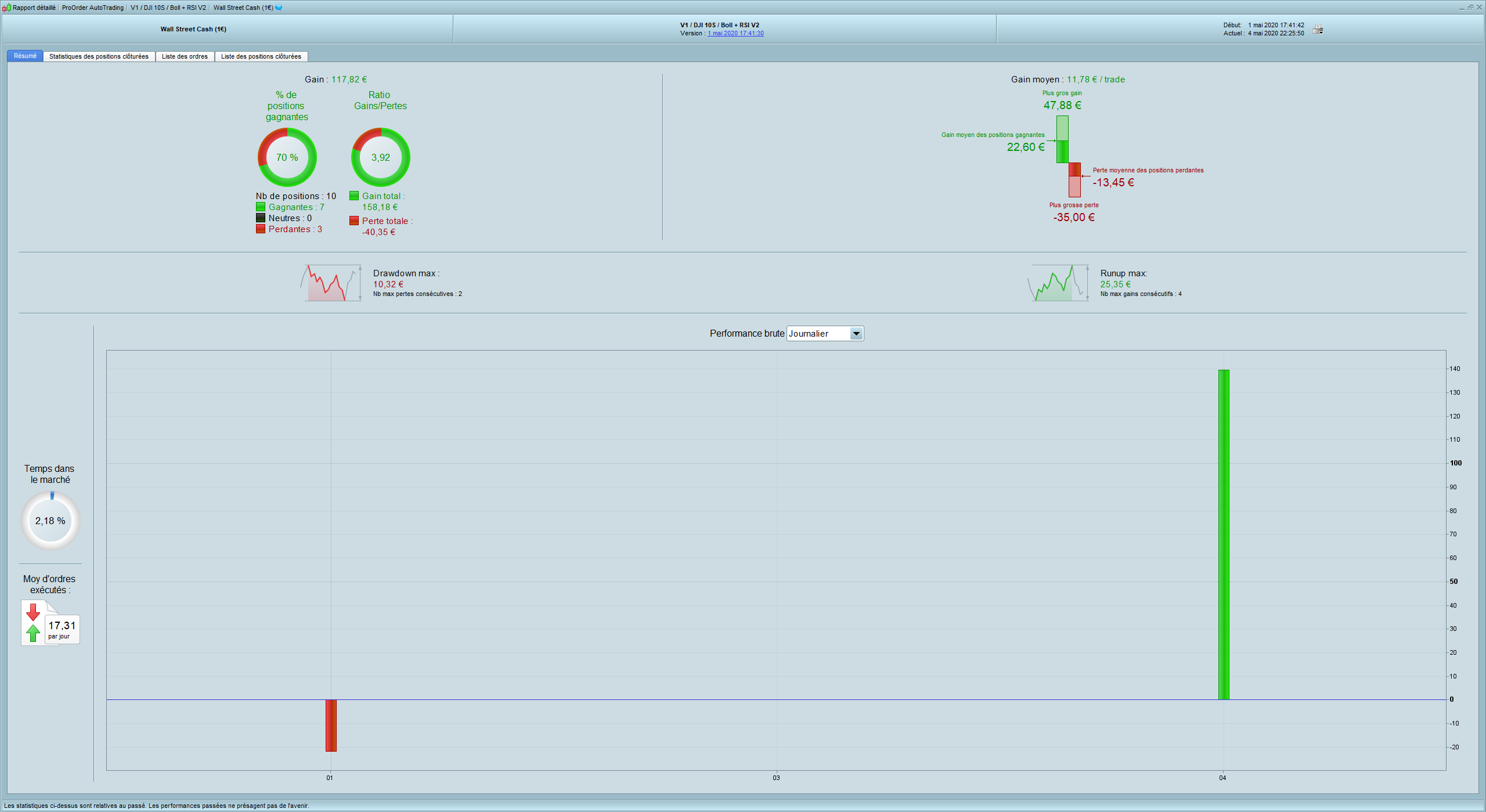Click the red Perte totale legend square
Viewport: 1486px width, 812px height.
[354, 221]
